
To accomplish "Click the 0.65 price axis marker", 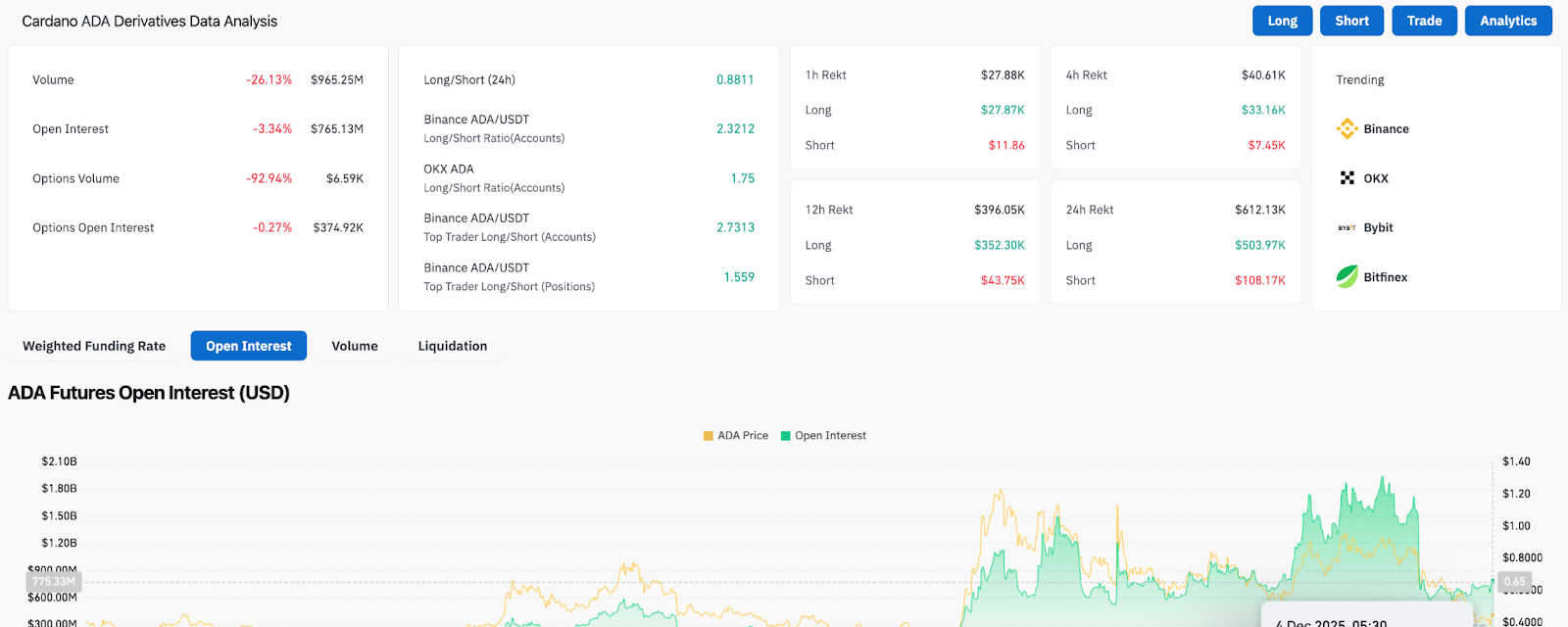I will (x=1515, y=582).
